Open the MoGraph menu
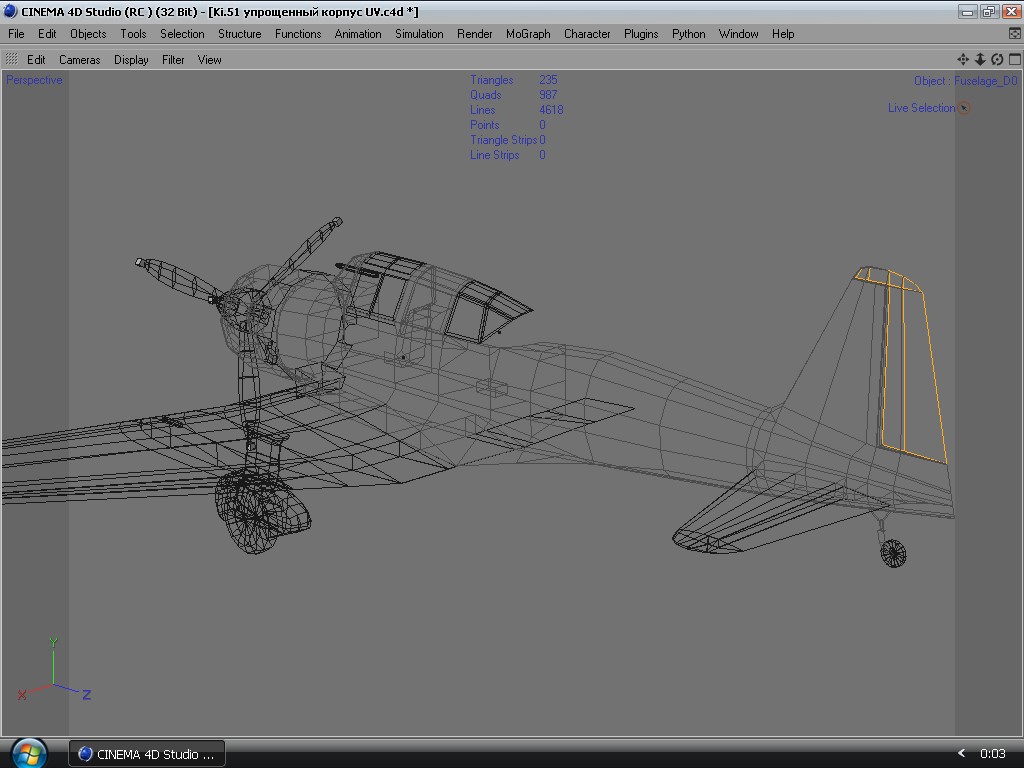 point(528,34)
